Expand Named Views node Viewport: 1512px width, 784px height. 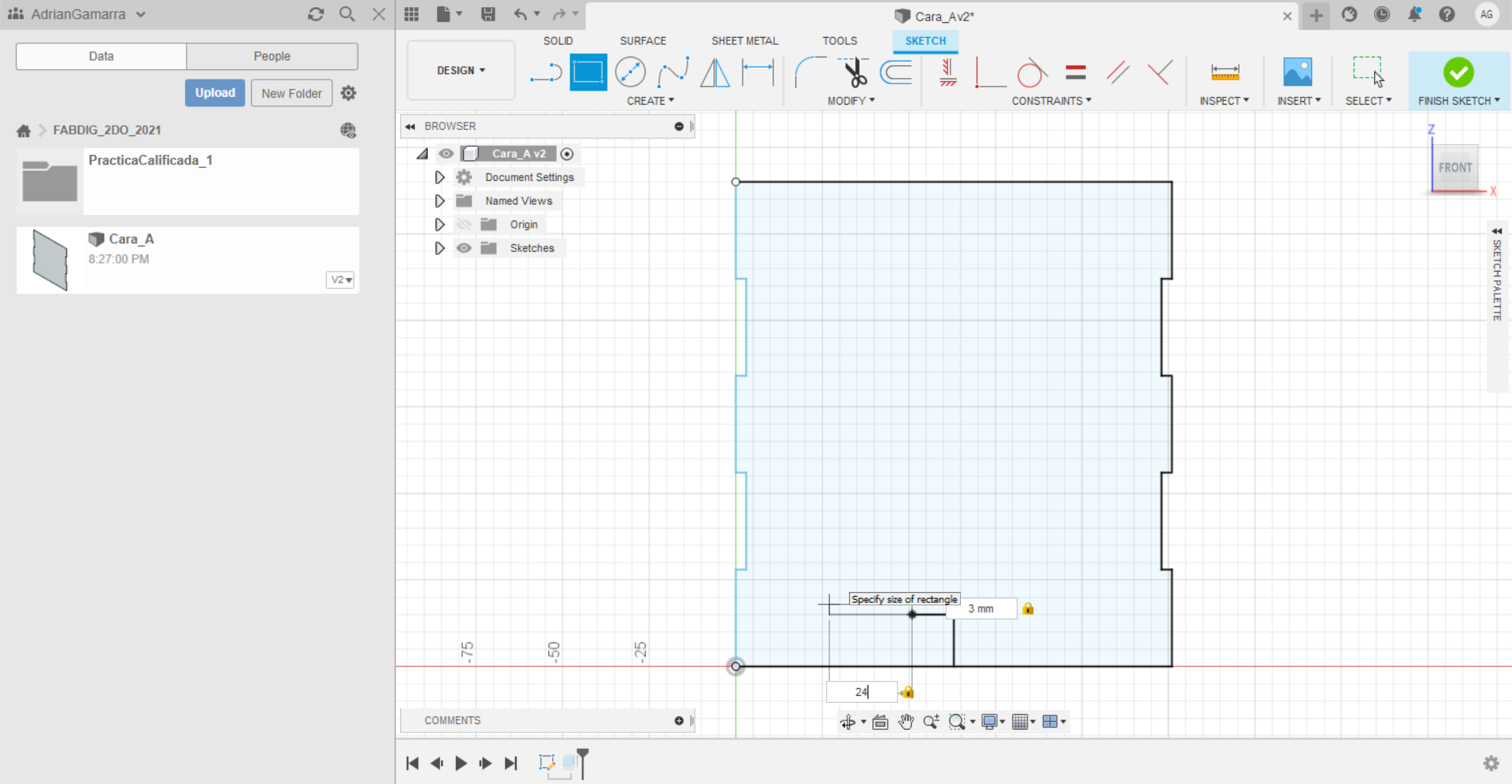[439, 201]
